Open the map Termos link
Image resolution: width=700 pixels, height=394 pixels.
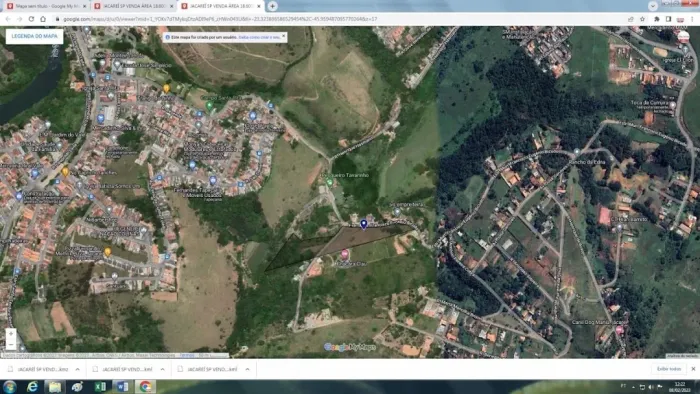pyautogui.click(x=187, y=356)
